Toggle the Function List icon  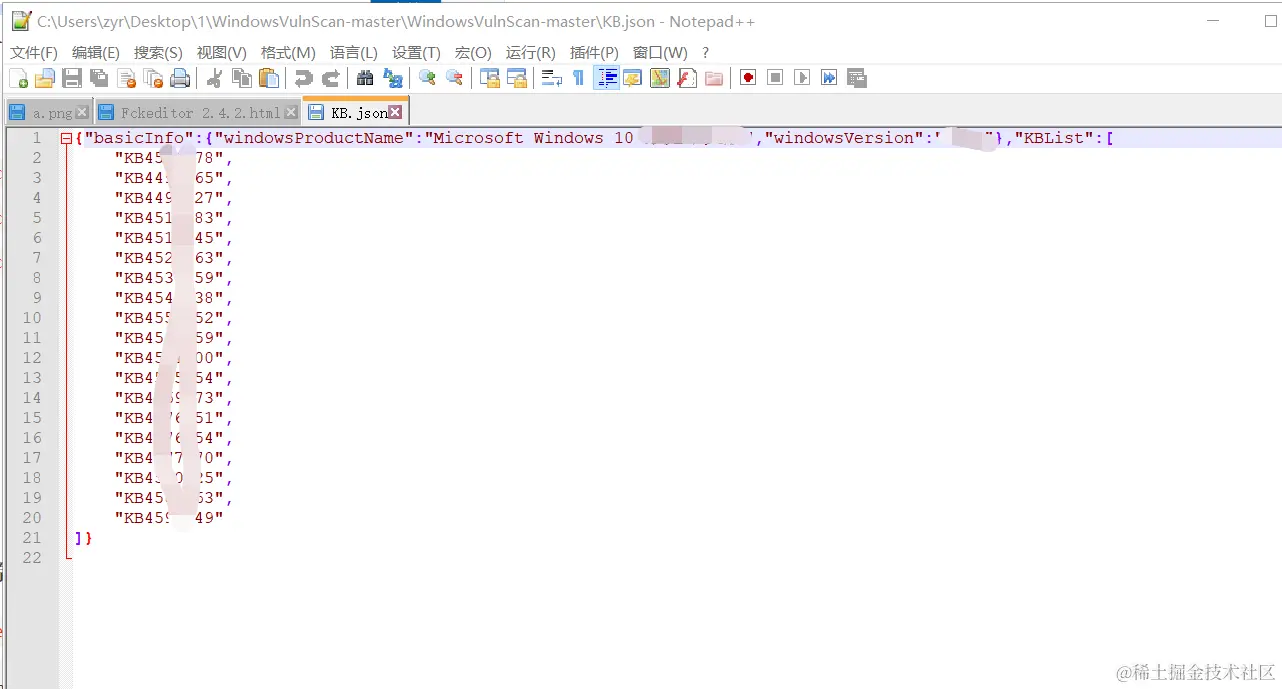pyautogui.click(x=687, y=78)
